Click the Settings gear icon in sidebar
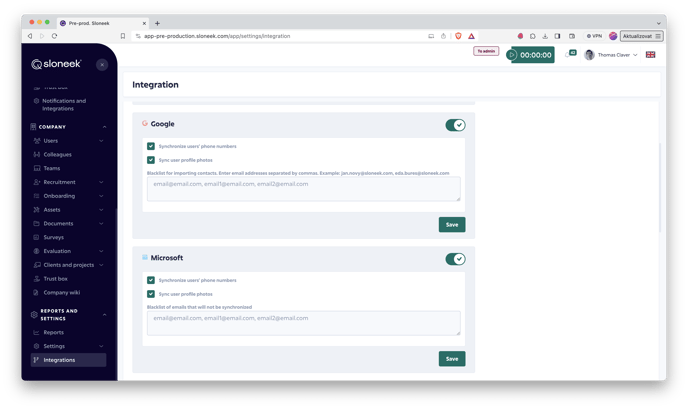Image resolution: width=688 pixels, height=409 pixels. coord(37,346)
